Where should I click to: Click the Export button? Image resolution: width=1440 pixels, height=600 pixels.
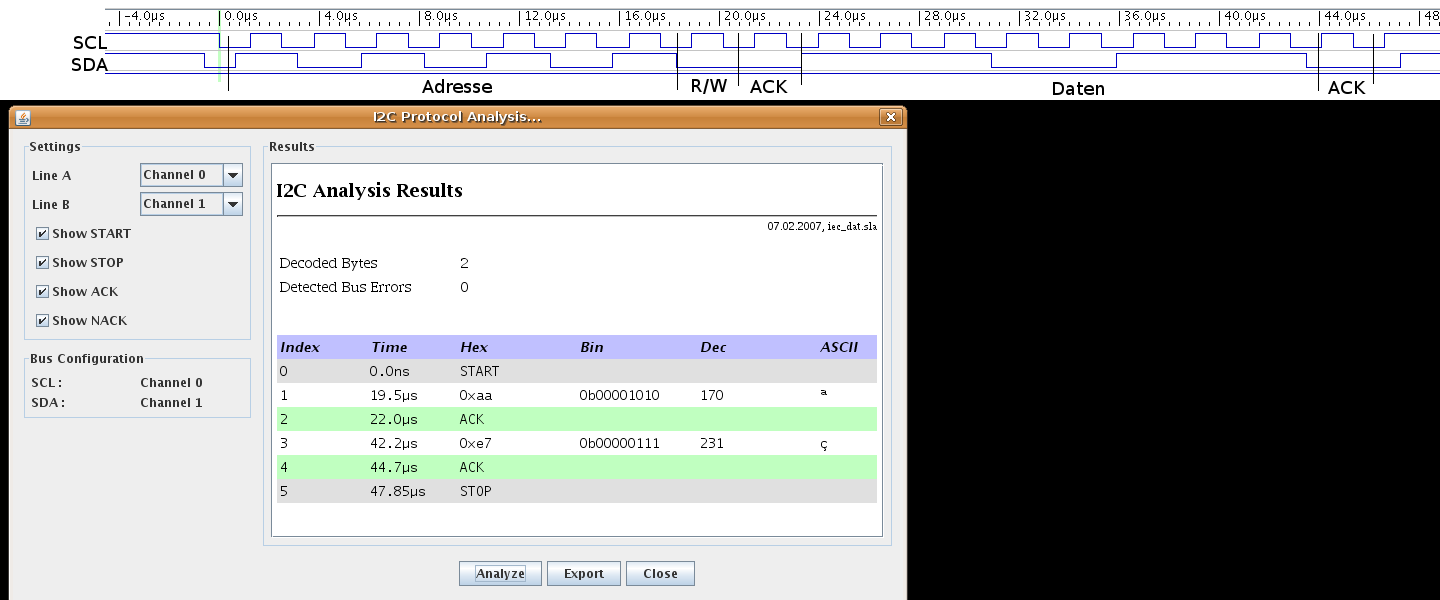(x=583, y=574)
